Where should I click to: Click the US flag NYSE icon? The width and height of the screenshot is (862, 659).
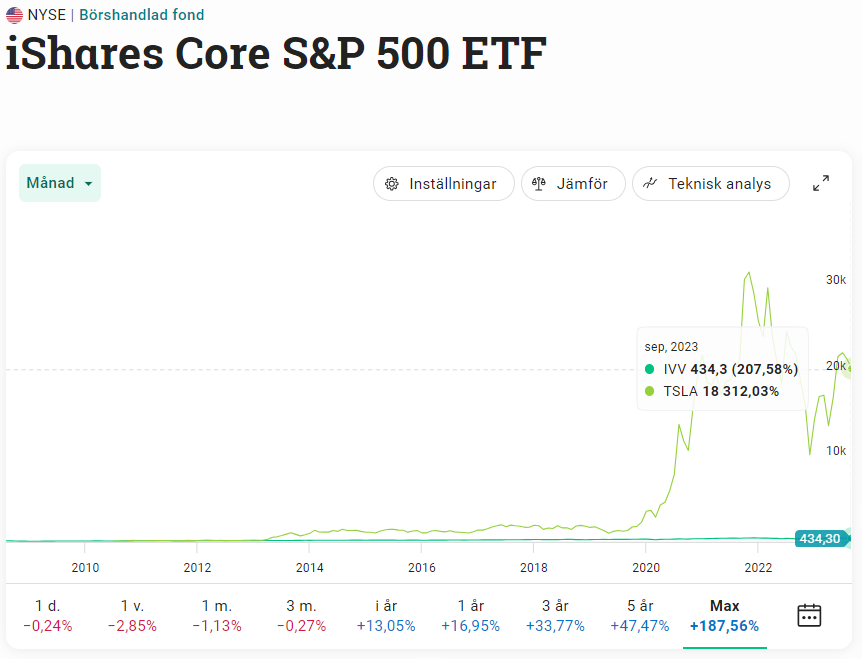pyautogui.click(x=14, y=15)
